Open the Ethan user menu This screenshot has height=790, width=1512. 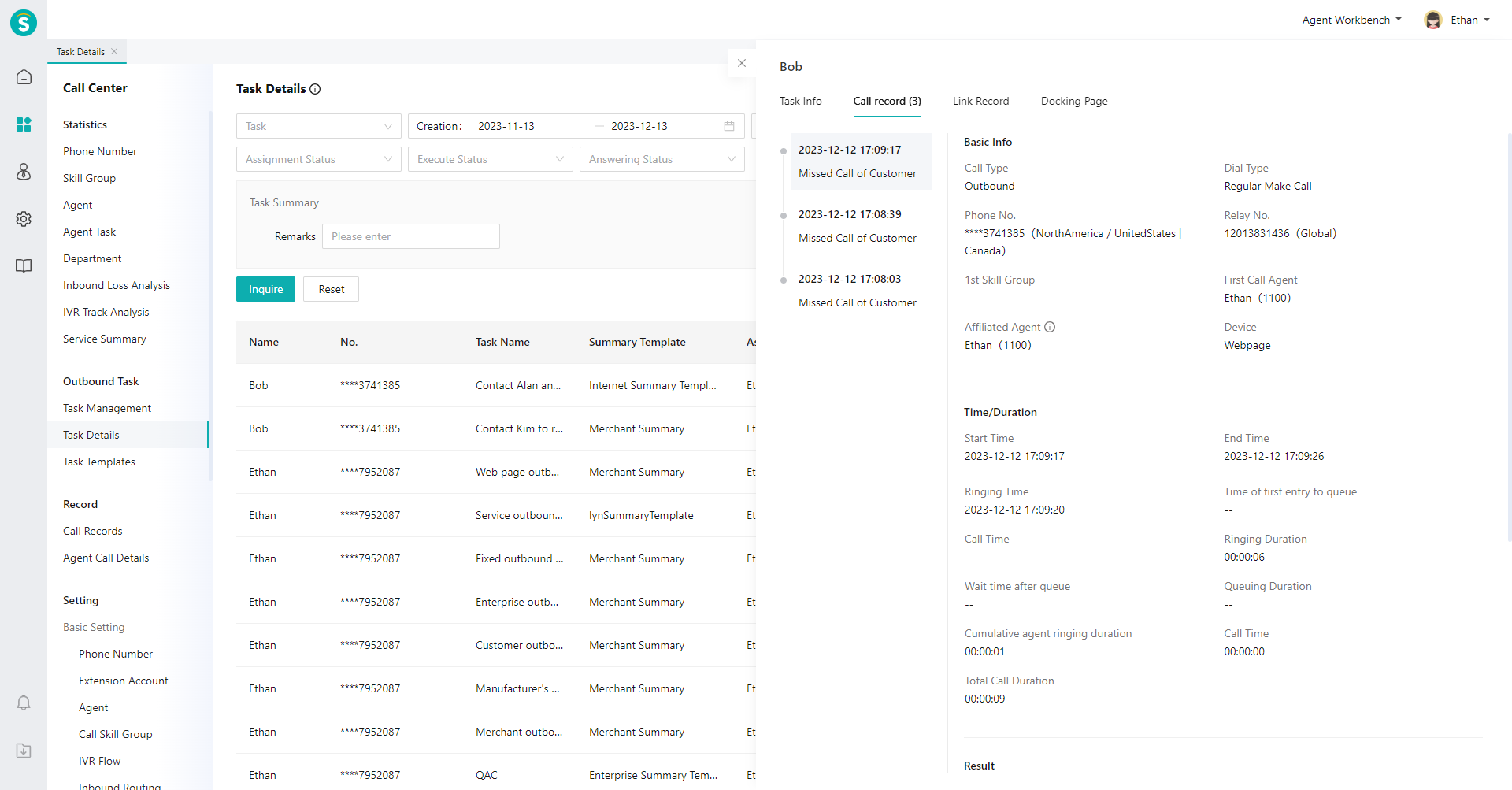pos(1470,20)
